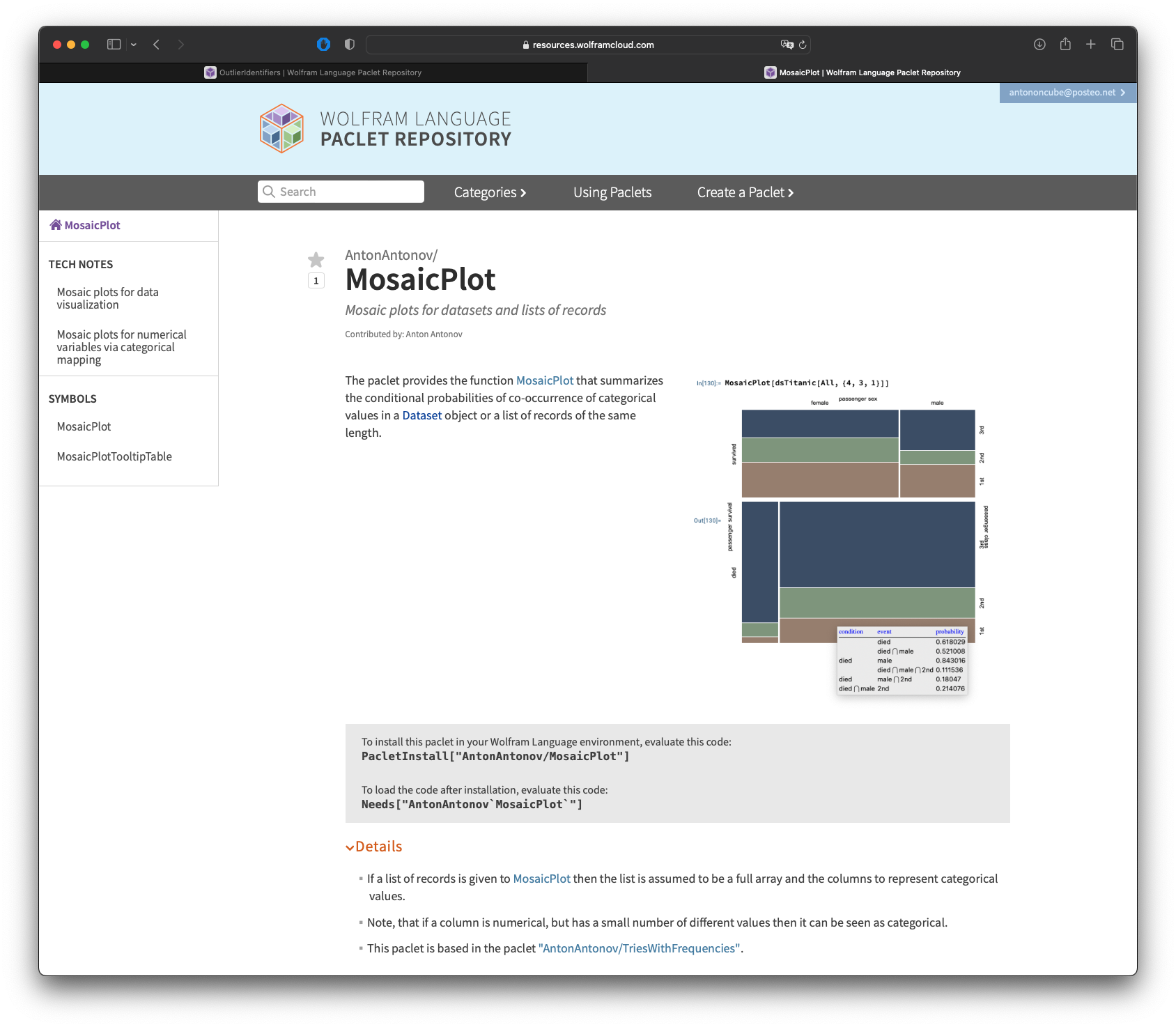Open the sidebar options dropdown arrow
Screen dimensions: 1176x1027
pyautogui.click(x=134, y=45)
